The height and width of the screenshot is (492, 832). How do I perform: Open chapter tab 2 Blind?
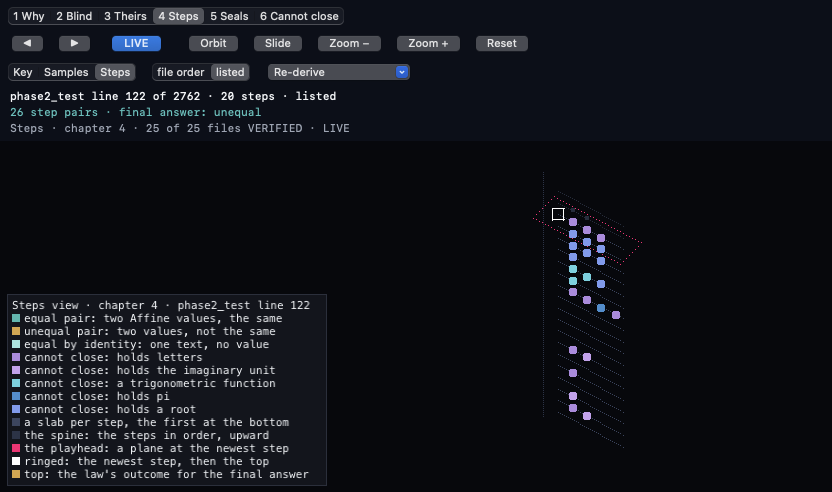(x=74, y=16)
